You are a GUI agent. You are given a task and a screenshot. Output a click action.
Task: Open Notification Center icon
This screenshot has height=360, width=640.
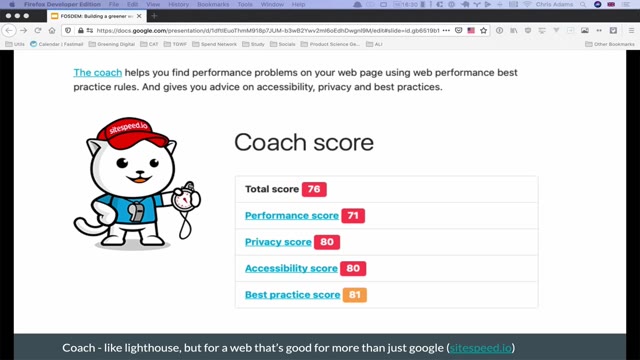[626, 4]
